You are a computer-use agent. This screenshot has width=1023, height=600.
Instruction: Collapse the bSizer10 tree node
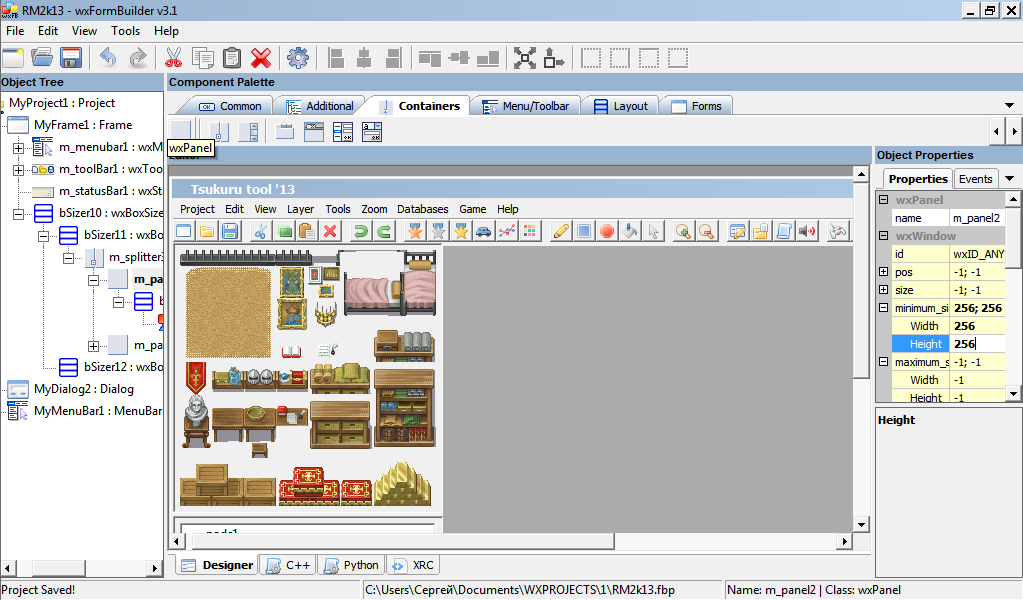(18, 214)
